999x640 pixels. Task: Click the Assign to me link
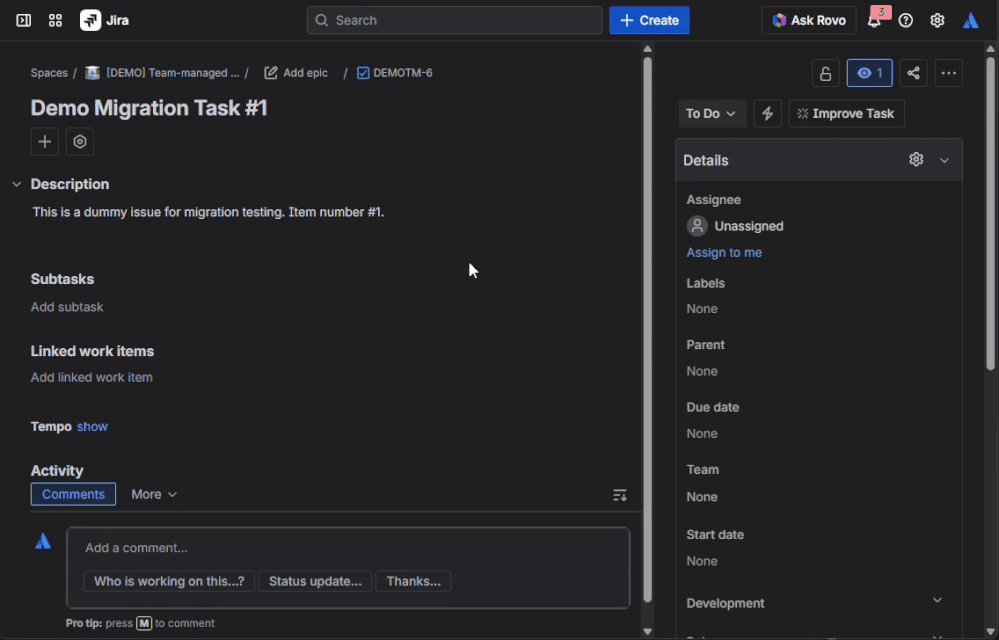[x=724, y=252]
